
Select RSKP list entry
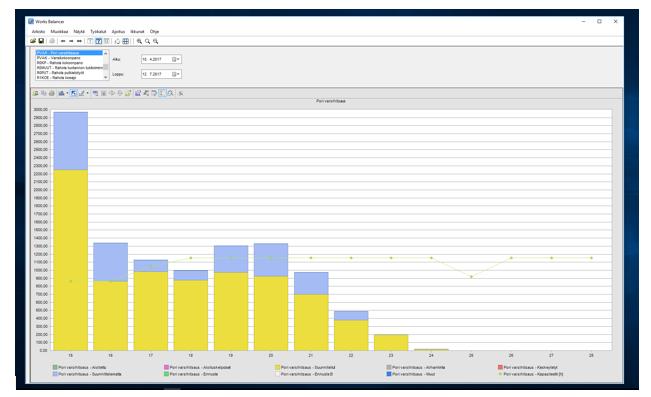tap(69, 63)
